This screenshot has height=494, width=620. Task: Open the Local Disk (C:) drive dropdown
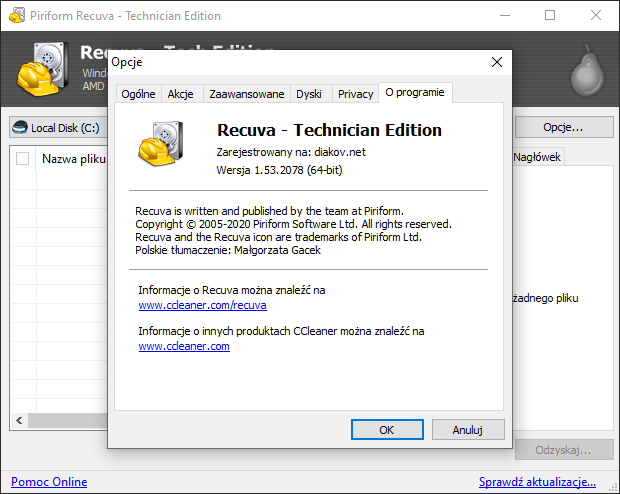coord(59,128)
